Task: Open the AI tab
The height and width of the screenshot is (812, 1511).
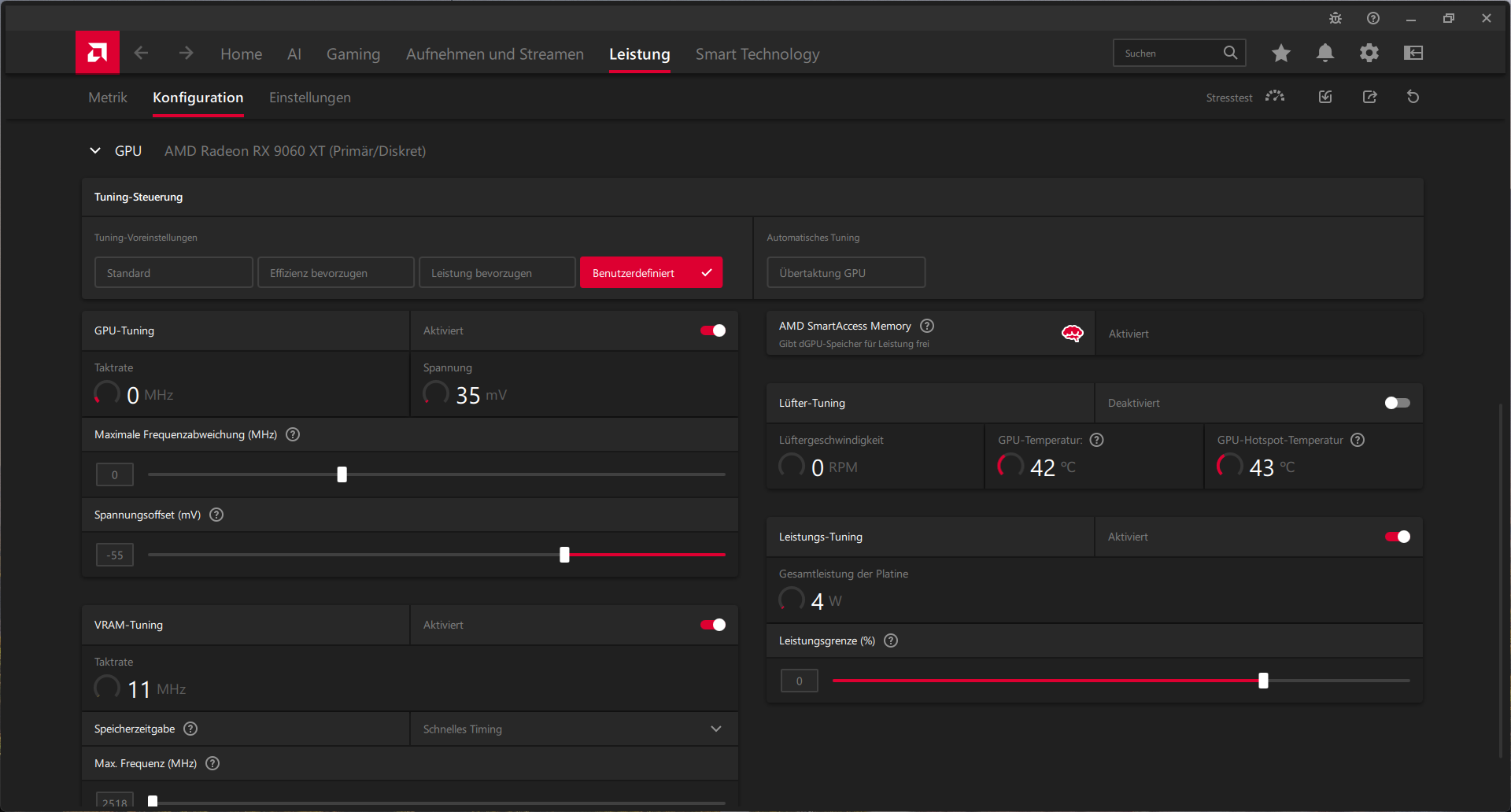Action: [x=294, y=54]
